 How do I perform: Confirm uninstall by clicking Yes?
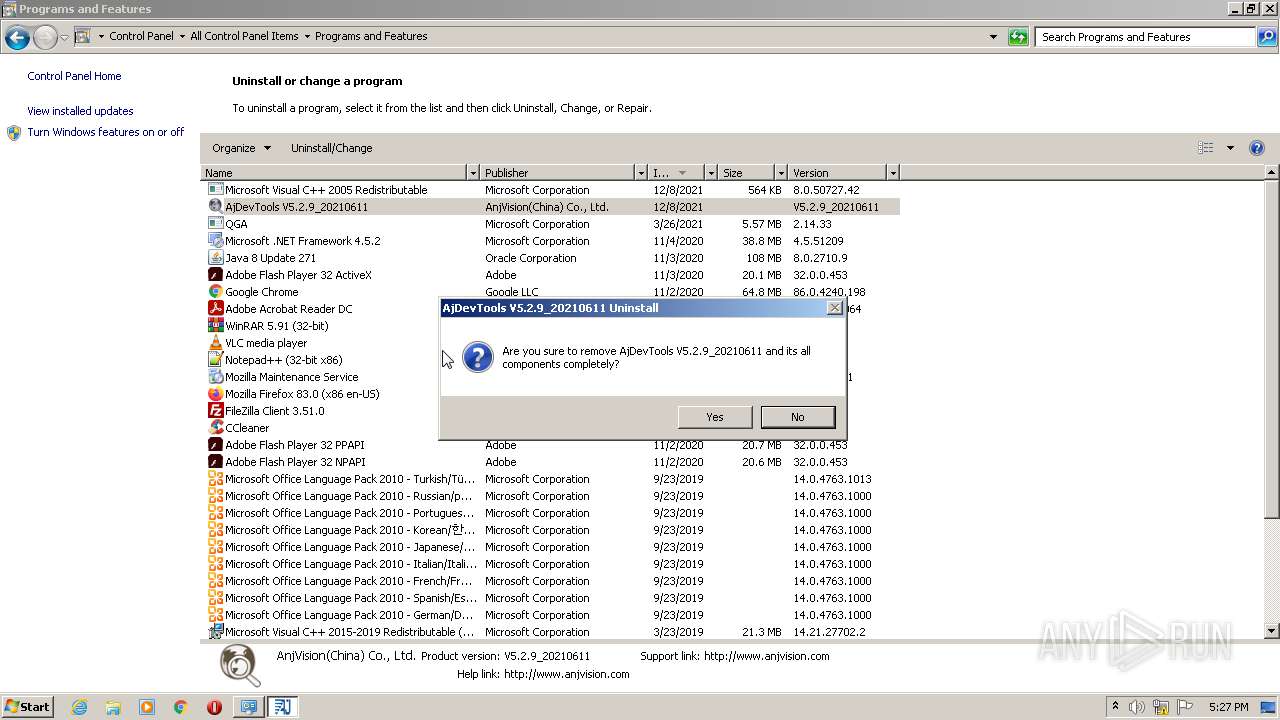coord(715,417)
